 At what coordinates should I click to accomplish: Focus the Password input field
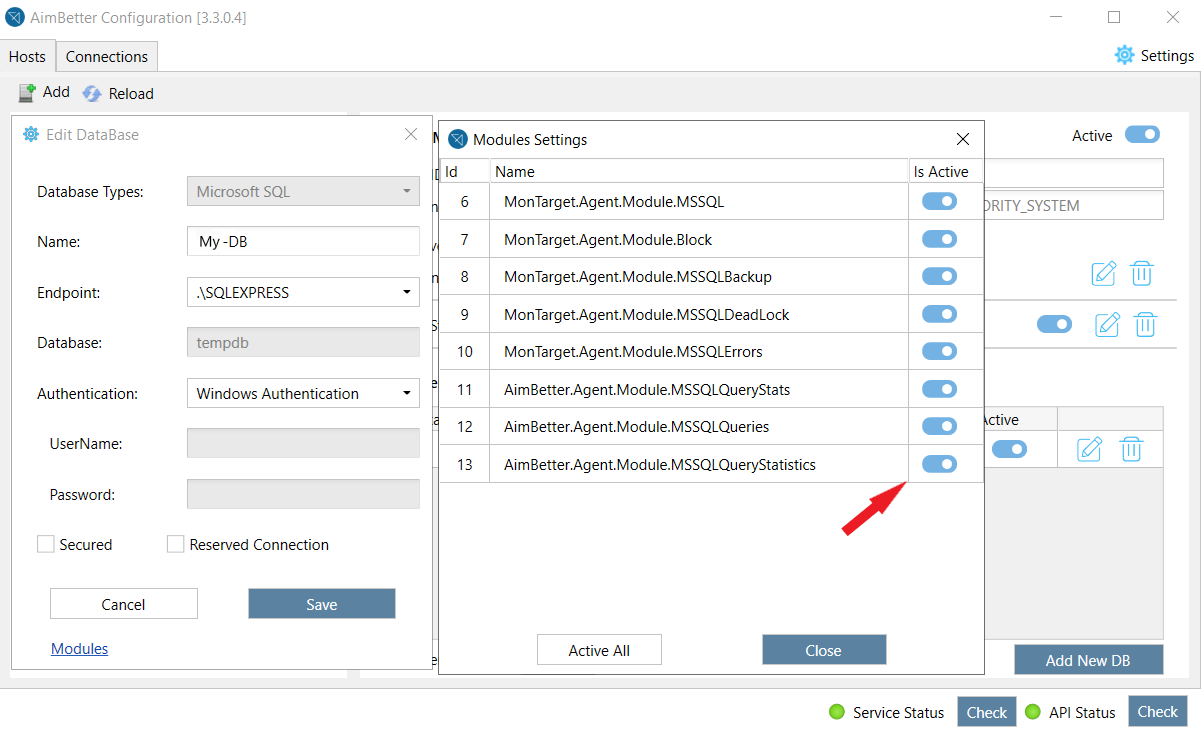pyautogui.click(x=303, y=494)
